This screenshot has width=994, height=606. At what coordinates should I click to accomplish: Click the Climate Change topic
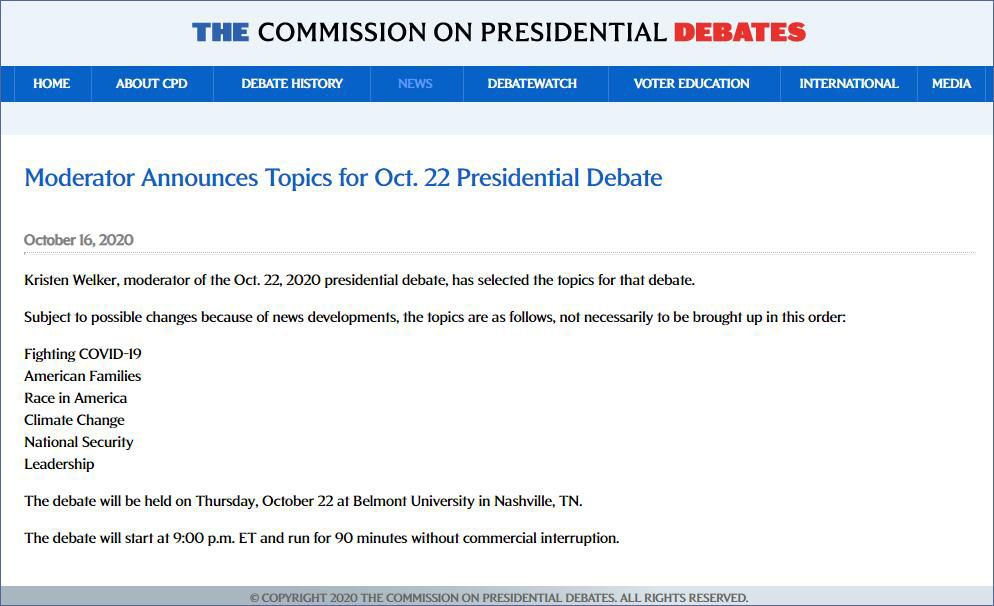(75, 420)
